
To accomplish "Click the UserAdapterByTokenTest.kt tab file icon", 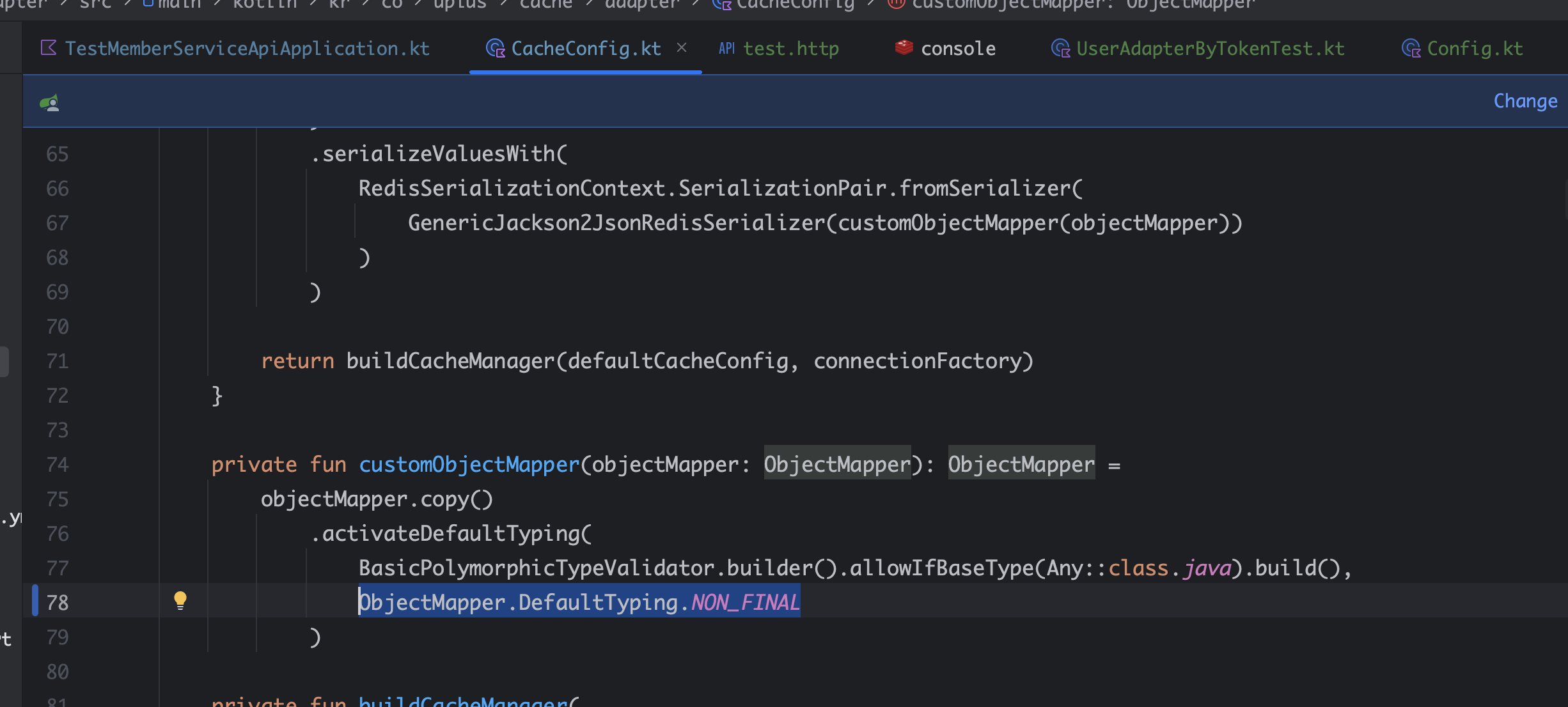I will (1060, 49).
